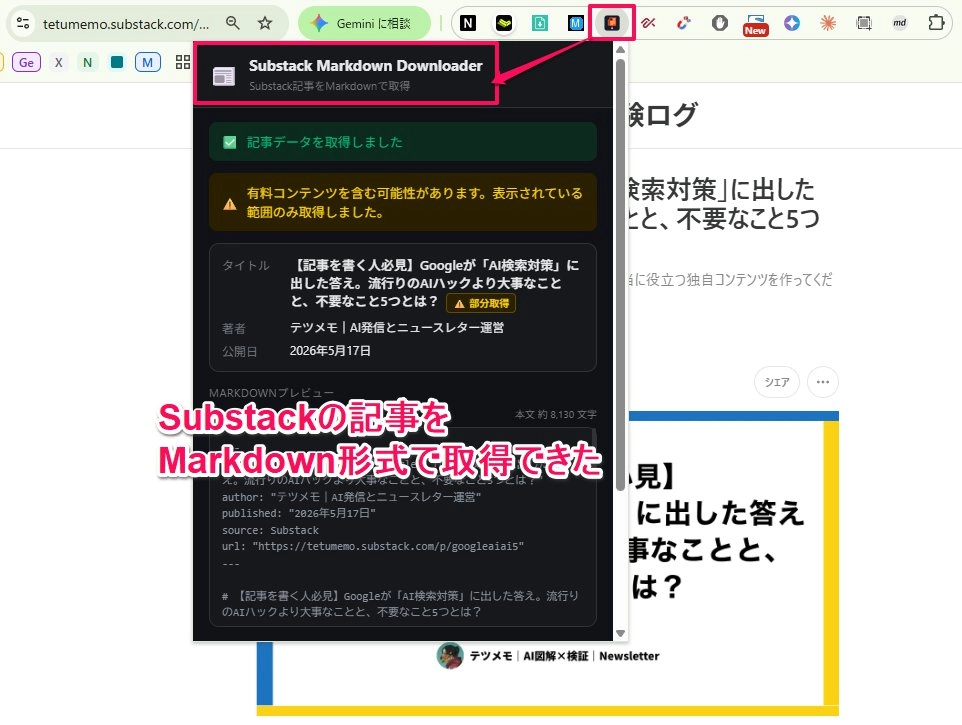Click the teal download extension icon
This screenshot has height=725, width=962.
pyautogui.click(x=539, y=23)
